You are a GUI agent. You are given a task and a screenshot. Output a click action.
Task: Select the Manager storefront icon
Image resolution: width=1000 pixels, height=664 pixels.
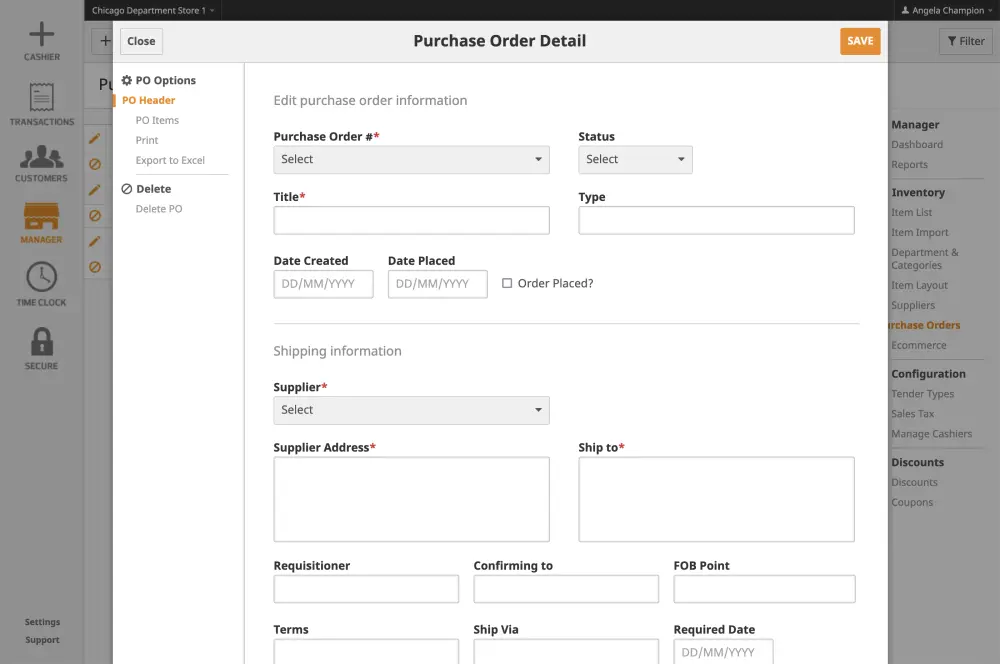click(x=41, y=216)
